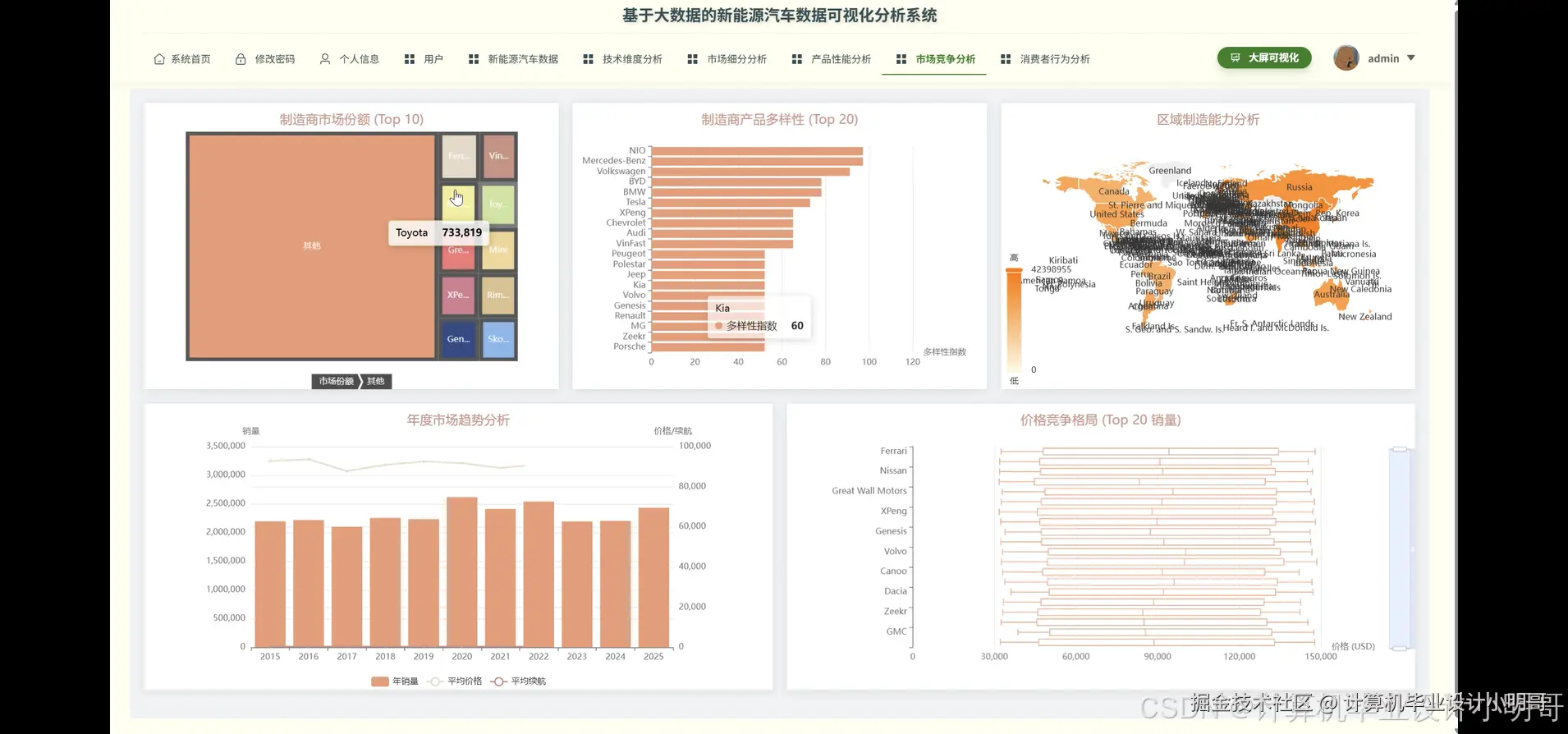Click the 制造商市场份额 (Top 10) title

[x=351, y=119]
